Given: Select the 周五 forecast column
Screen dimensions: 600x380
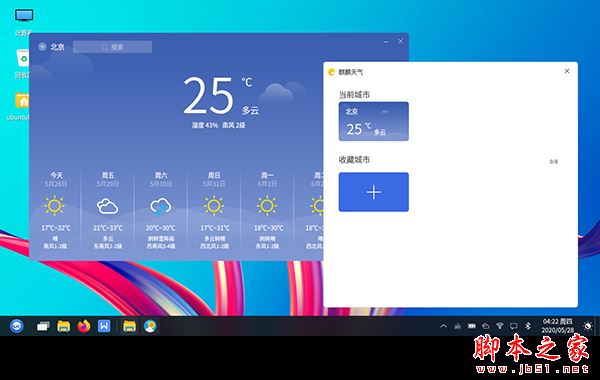Looking at the screenshot, I should tap(108, 210).
